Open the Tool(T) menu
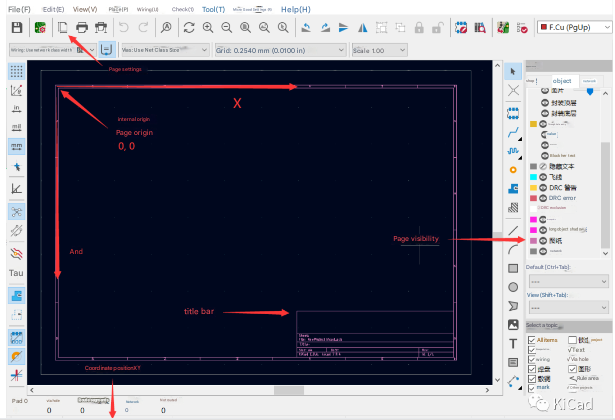 coord(213,8)
